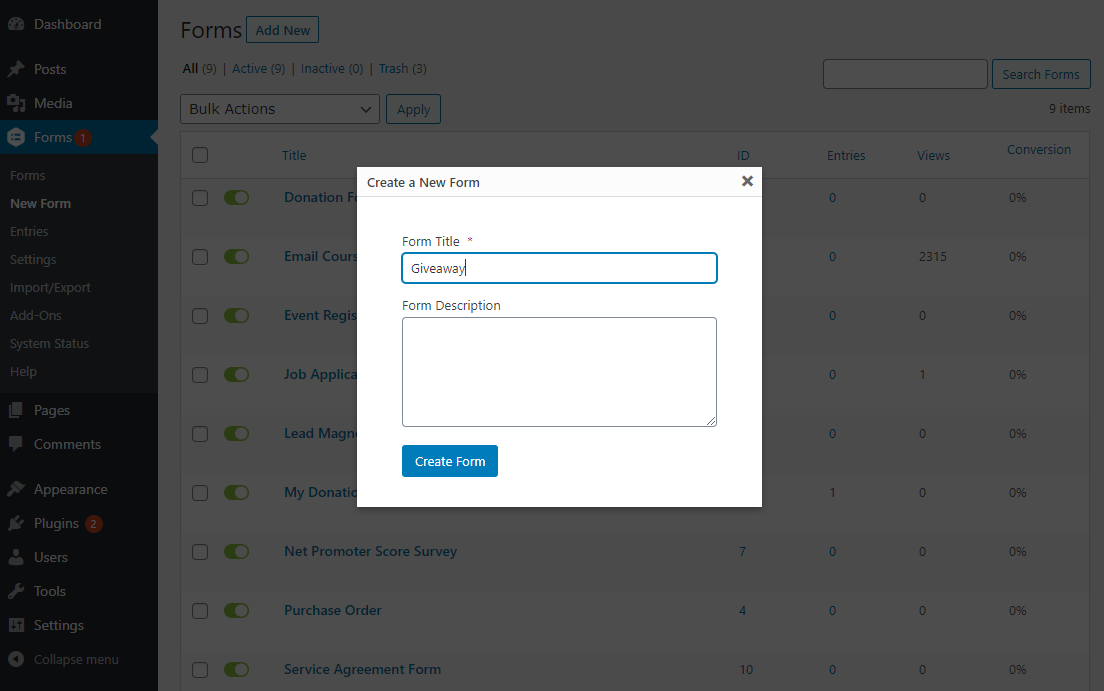The width and height of the screenshot is (1104, 691).
Task: Click the Dashboard gauge icon
Action: point(16,24)
